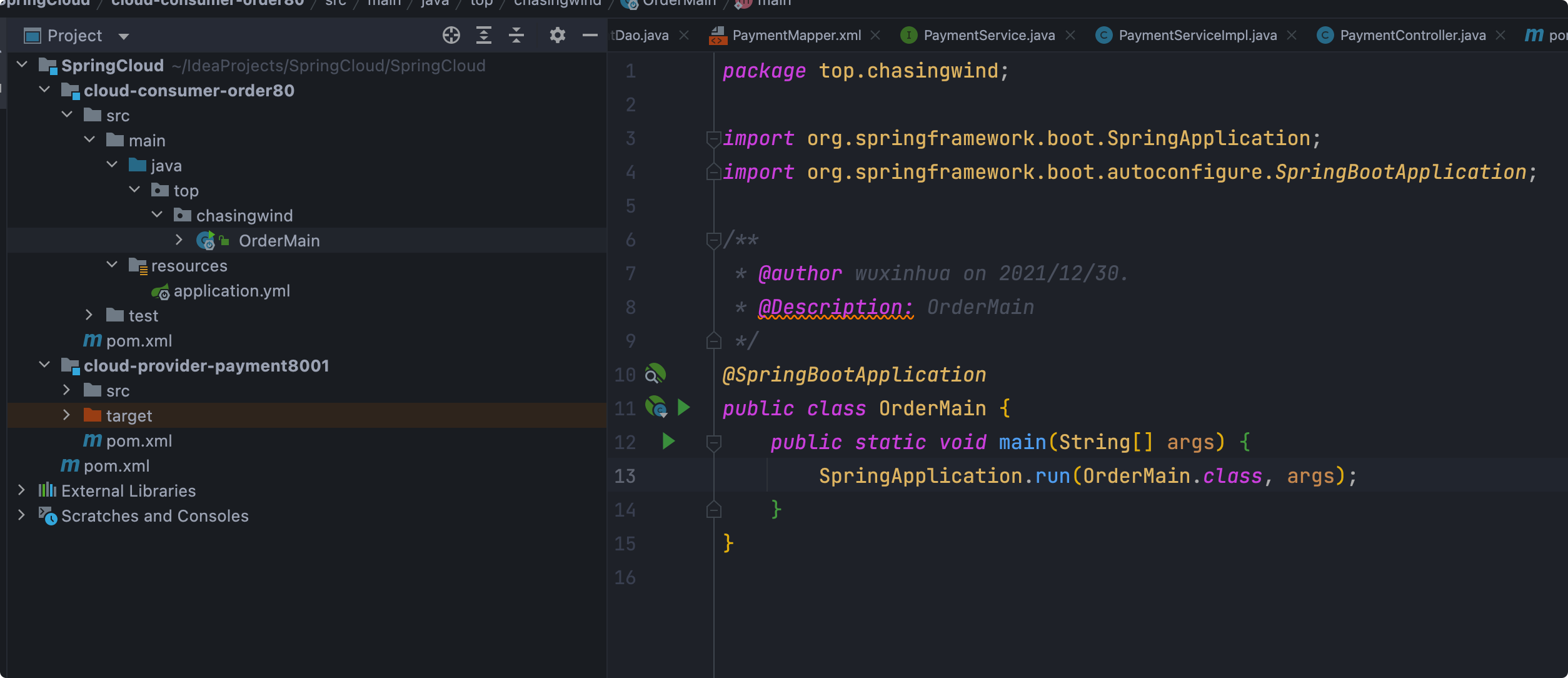Screen dimensions: 1568x678
Task: Switch to the PaymentController.java tab
Action: point(1412,36)
